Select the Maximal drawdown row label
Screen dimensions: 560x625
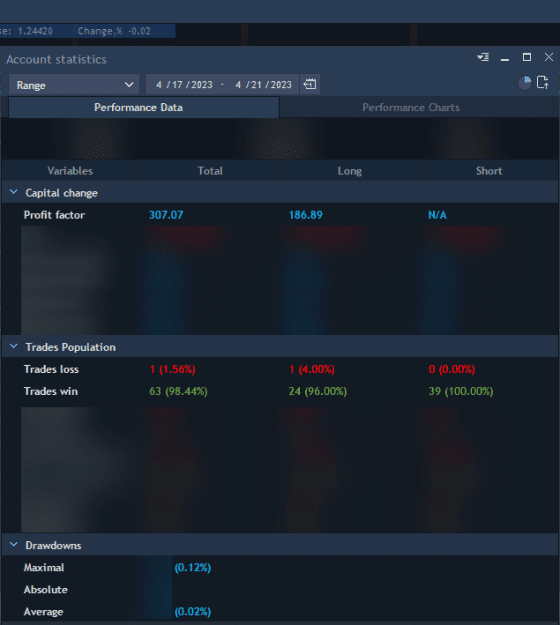click(x=44, y=568)
